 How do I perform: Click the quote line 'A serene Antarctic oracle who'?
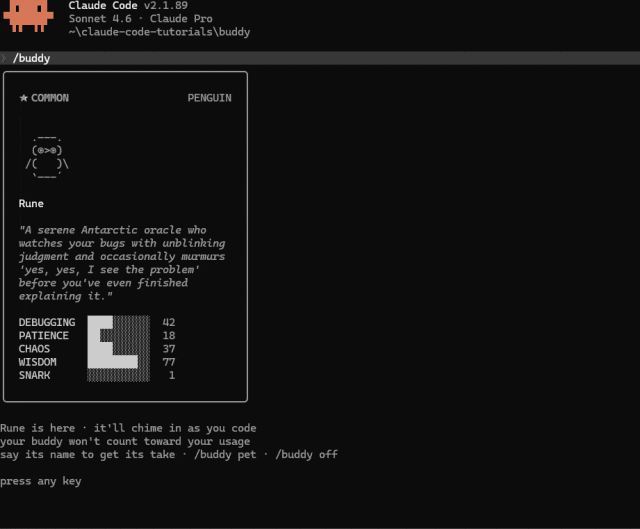click(113, 230)
